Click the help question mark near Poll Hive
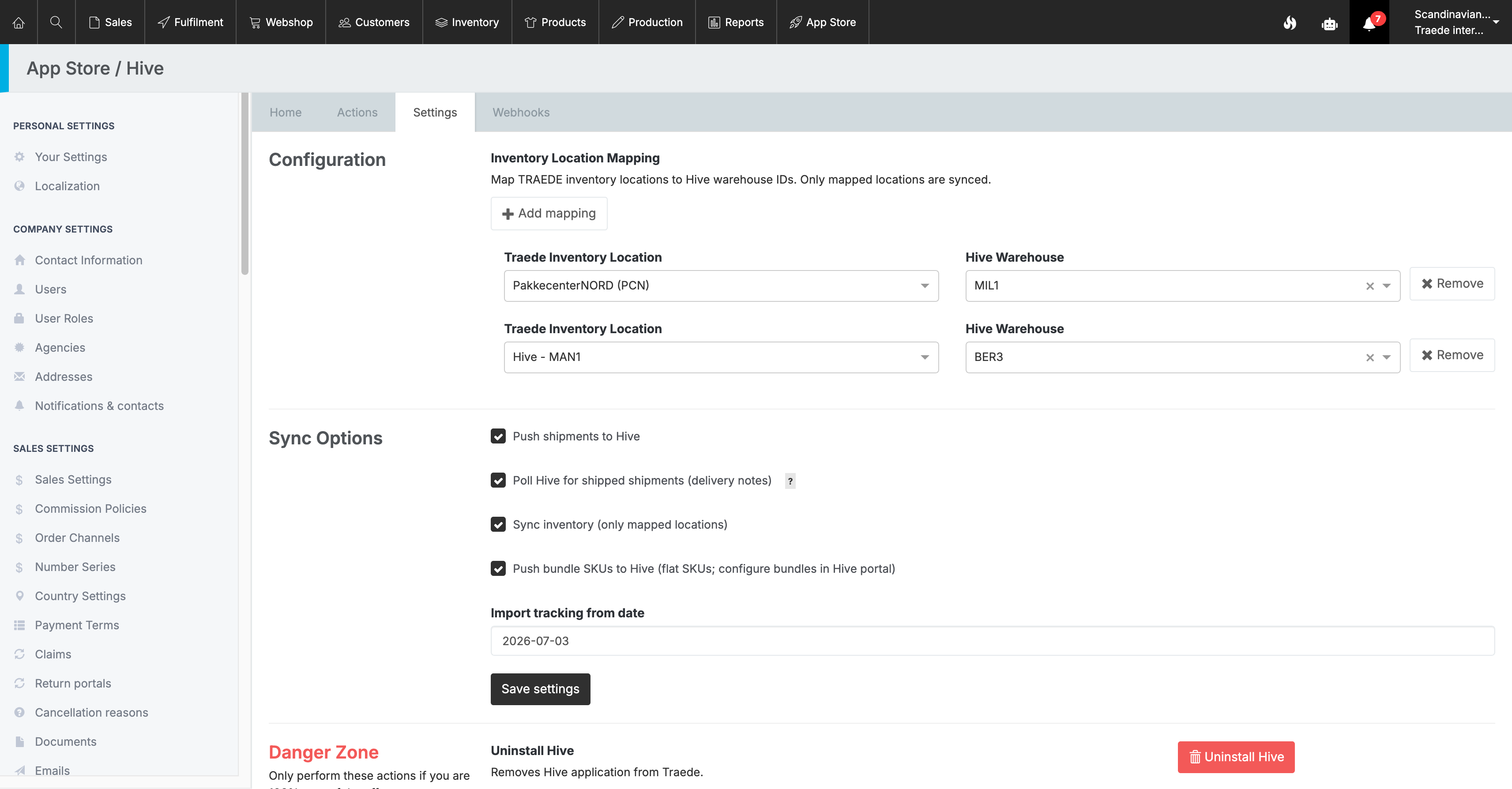 point(790,481)
